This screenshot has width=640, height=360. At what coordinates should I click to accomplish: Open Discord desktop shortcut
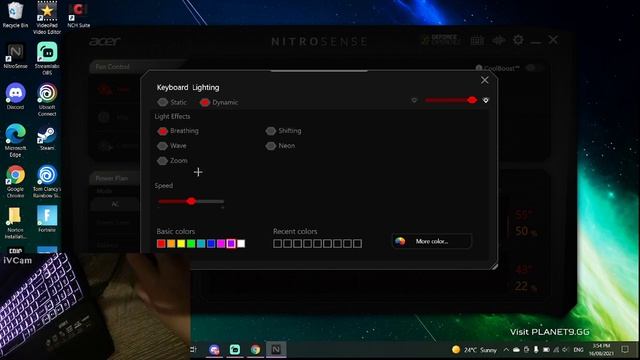[16, 97]
